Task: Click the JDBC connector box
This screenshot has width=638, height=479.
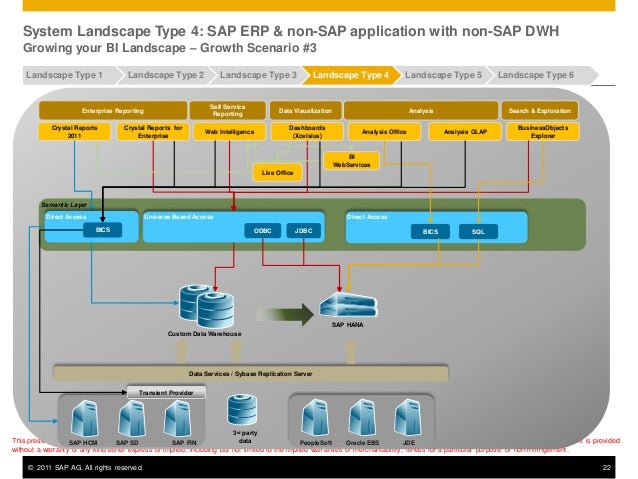Action: click(304, 231)
